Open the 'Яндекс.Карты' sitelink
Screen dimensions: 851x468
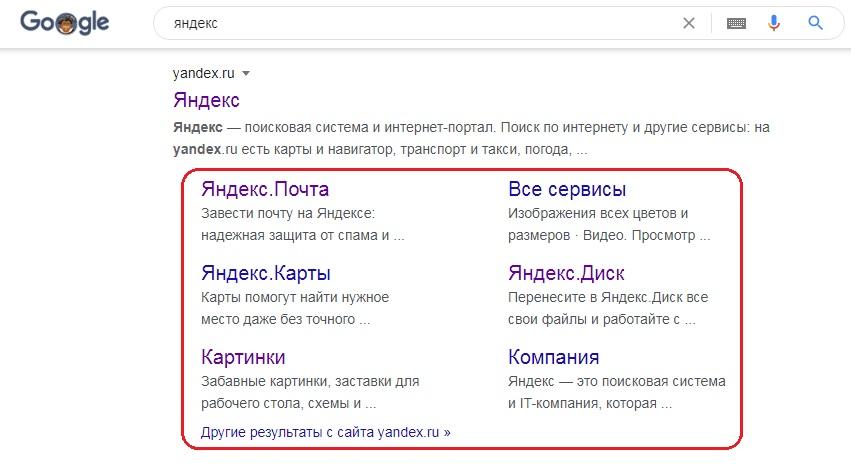click(266, 273)
